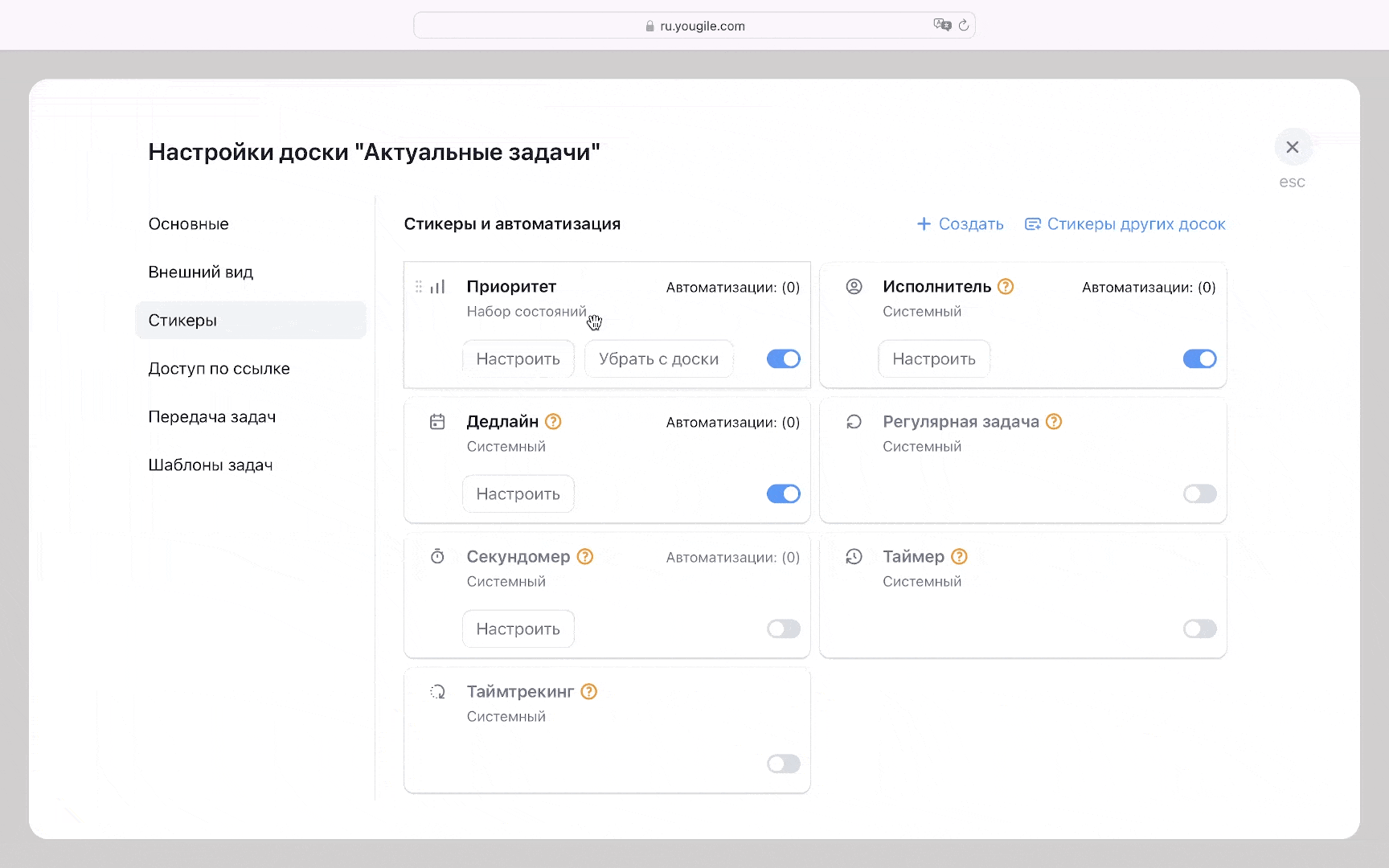Open help icon next to Таймер
Screen dimensions: 1389x868
tap(959, 557)
